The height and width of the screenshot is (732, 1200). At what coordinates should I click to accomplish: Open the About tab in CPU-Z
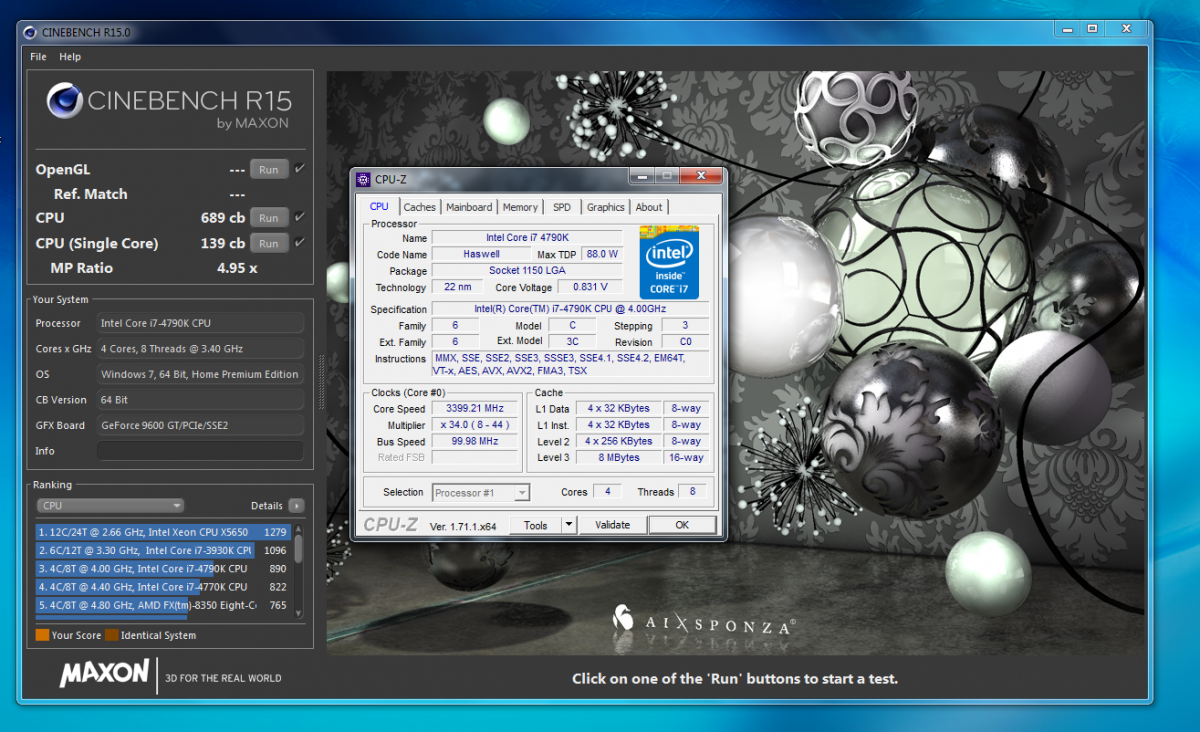tap(649, 207)
